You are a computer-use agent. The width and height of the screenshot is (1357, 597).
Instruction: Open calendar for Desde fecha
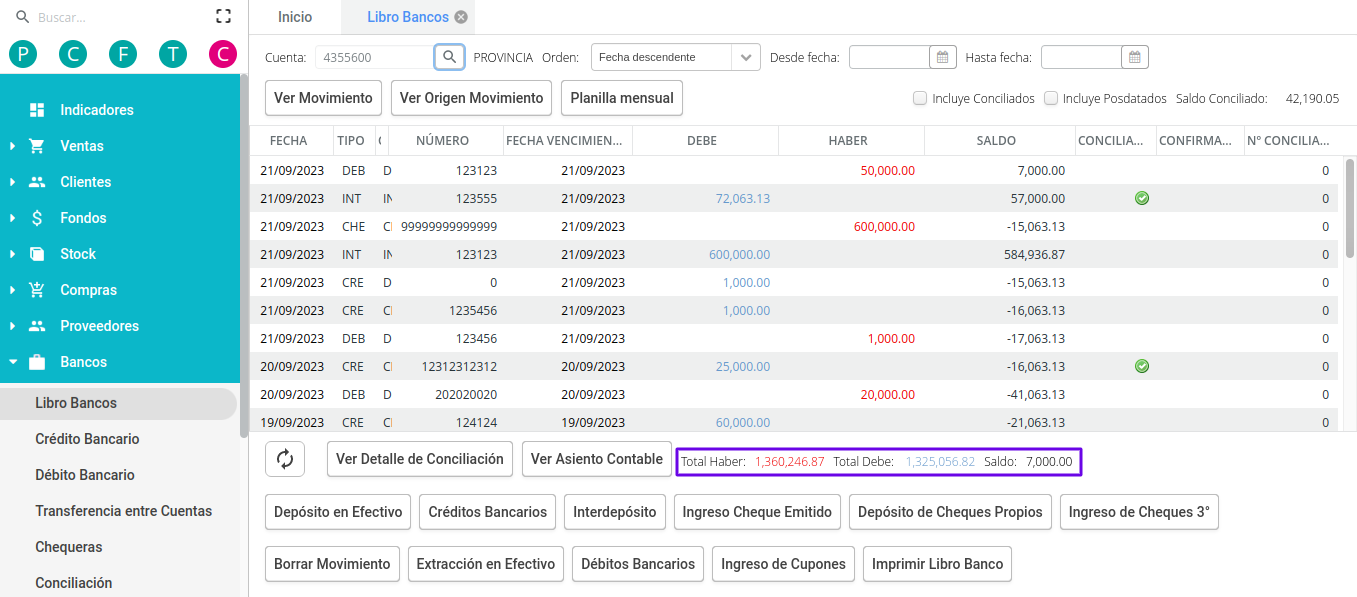[x=942, y=57]
